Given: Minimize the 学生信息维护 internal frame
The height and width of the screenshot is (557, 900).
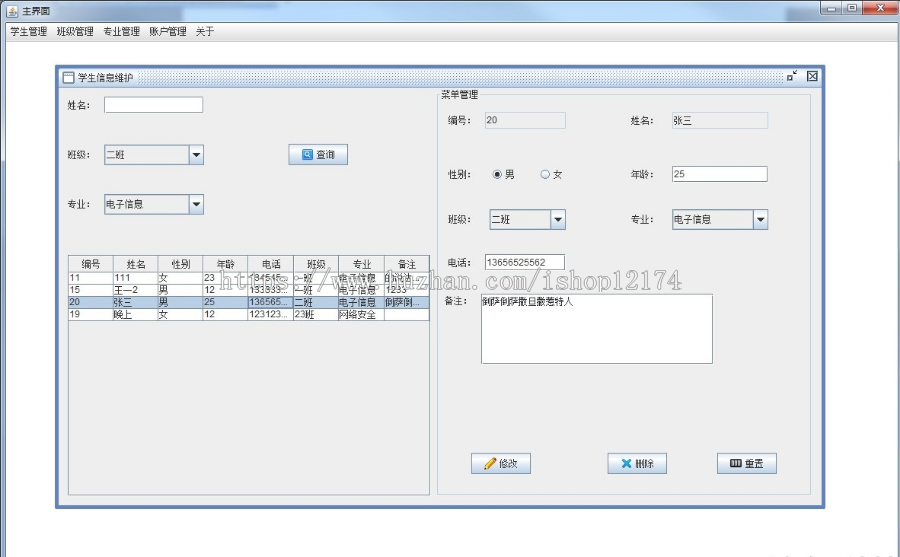Looking at the screenshot, I should point(792,76).
